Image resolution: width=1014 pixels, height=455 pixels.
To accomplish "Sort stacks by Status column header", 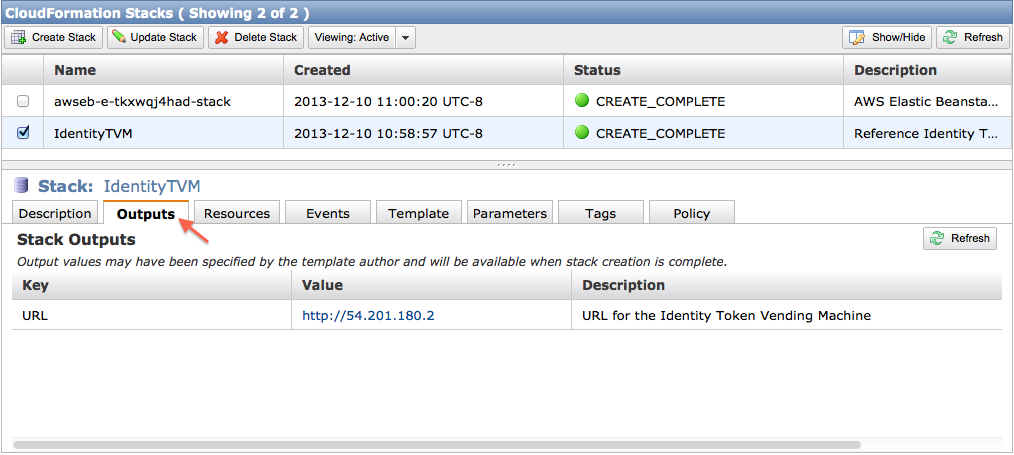I will click(x=703, y=70).
